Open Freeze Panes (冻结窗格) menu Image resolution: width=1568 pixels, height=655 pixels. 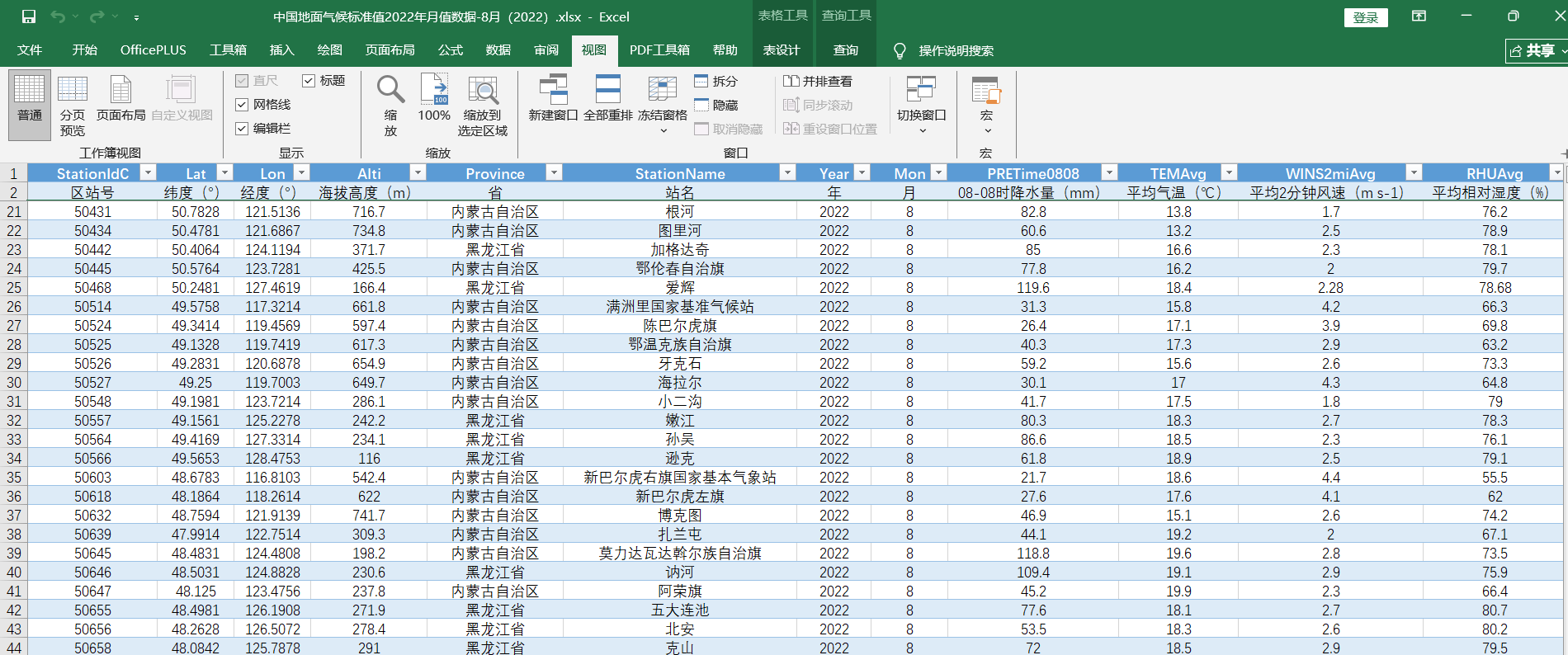tap(663, 105)
